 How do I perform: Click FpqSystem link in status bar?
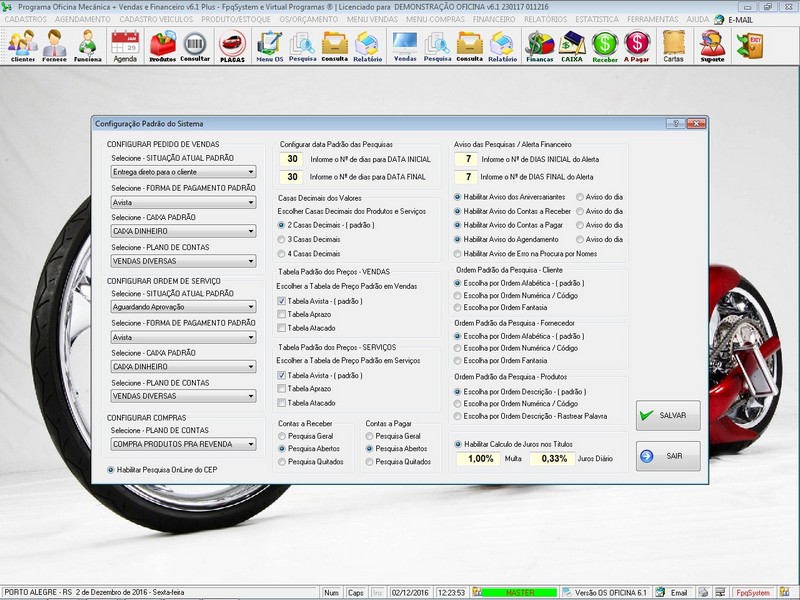pos(753,592)
